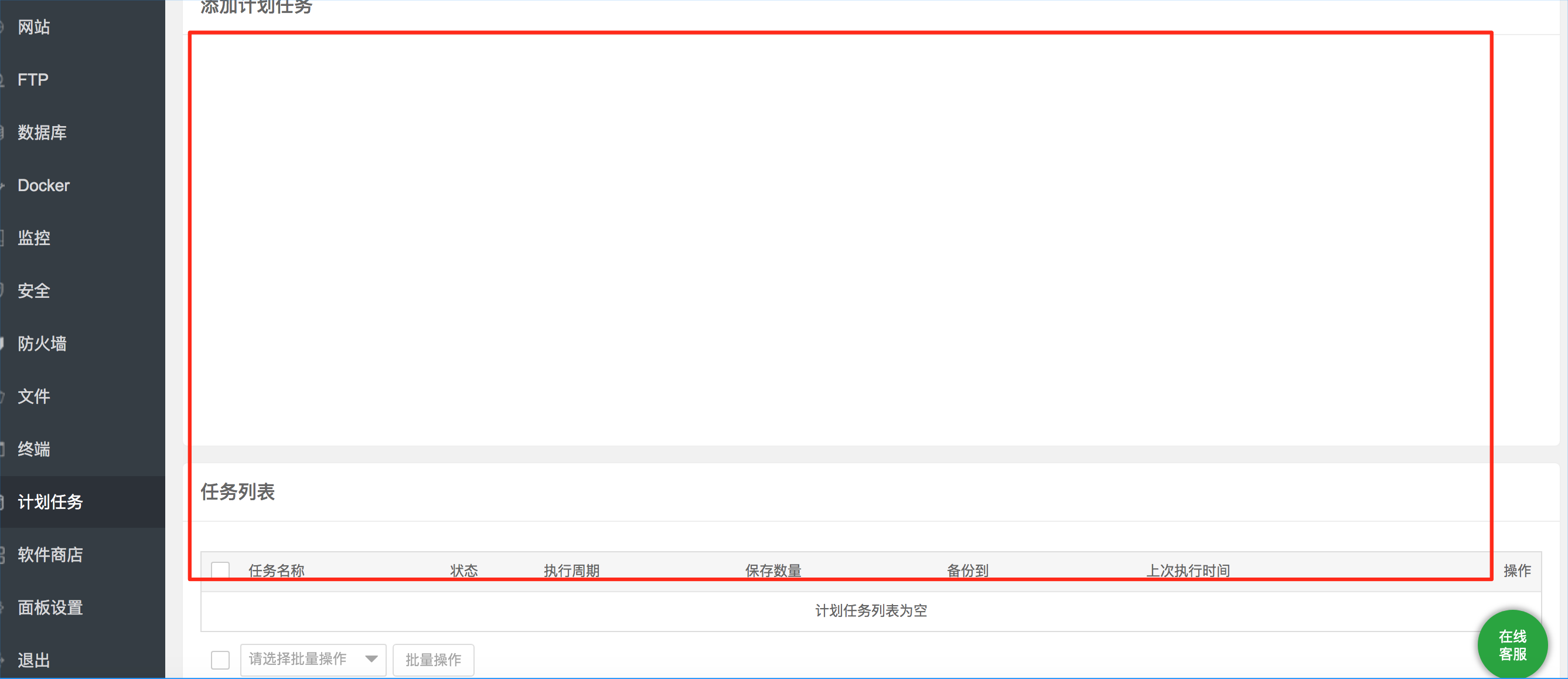Click 退出 in the sidebar

click(34, 660)
